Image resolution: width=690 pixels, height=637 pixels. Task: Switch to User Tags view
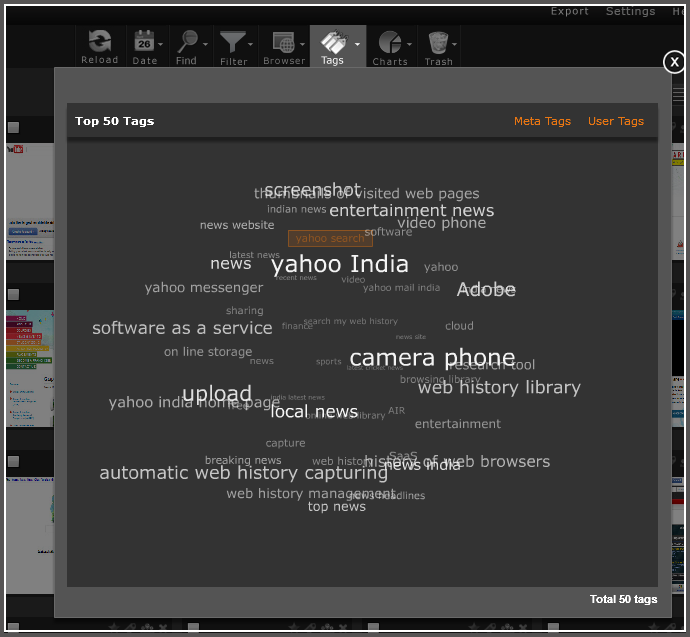[x=616, y=121]
